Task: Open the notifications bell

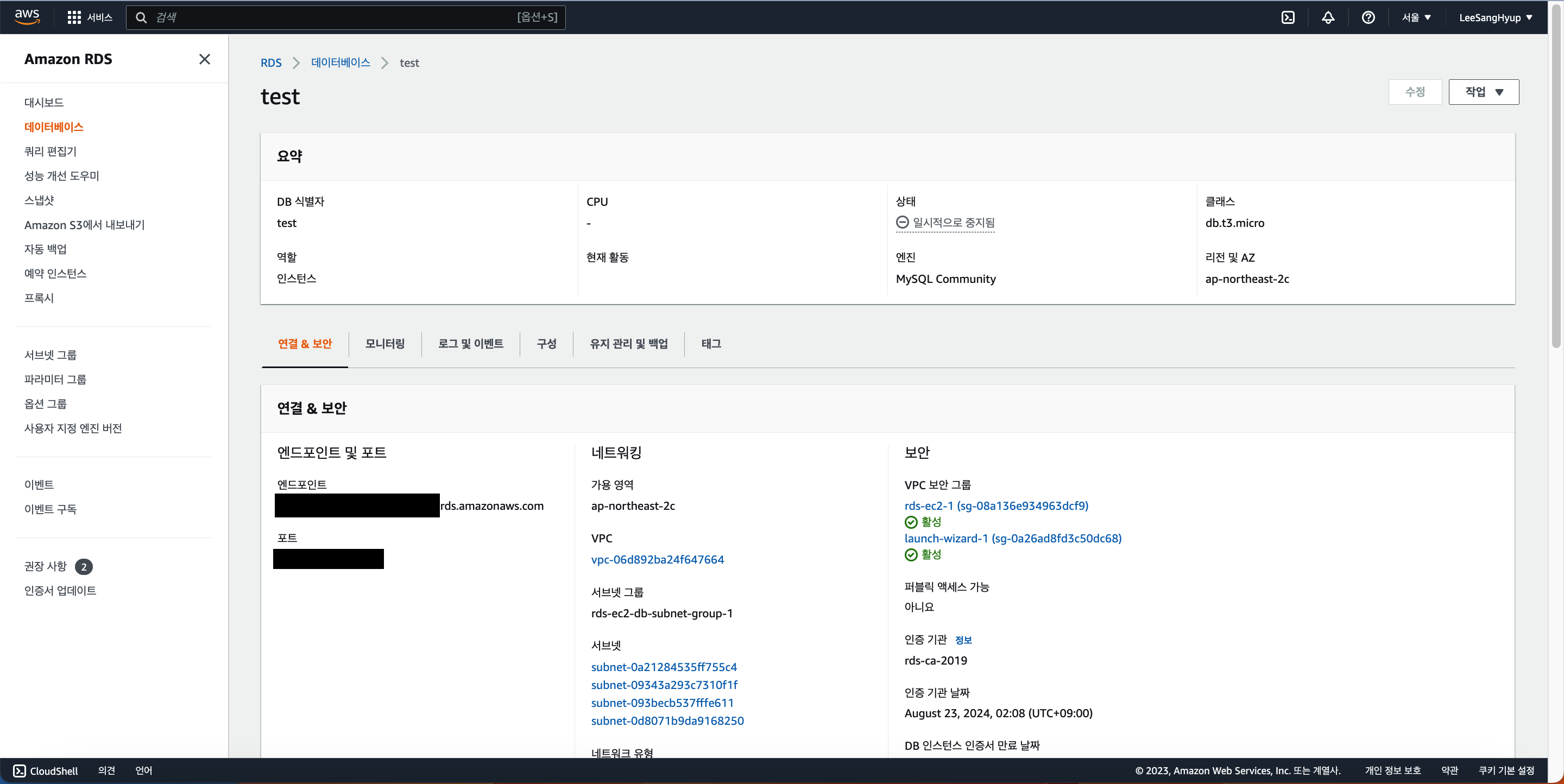Action: coord(1328,17)
